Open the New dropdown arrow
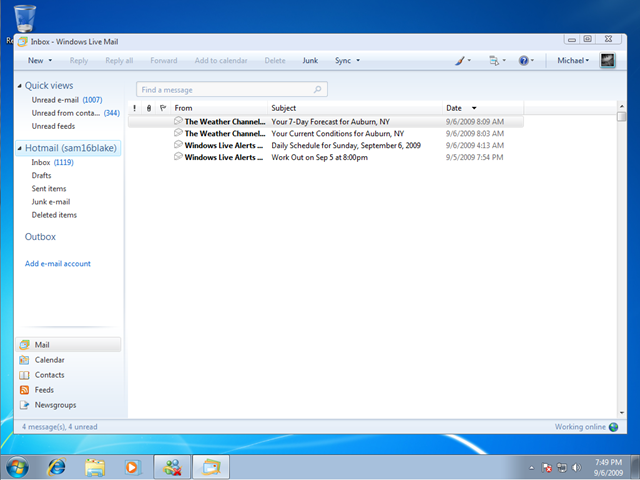Viewport: 640px width, 480px height. pyautogui.click(x=50, y=60)
